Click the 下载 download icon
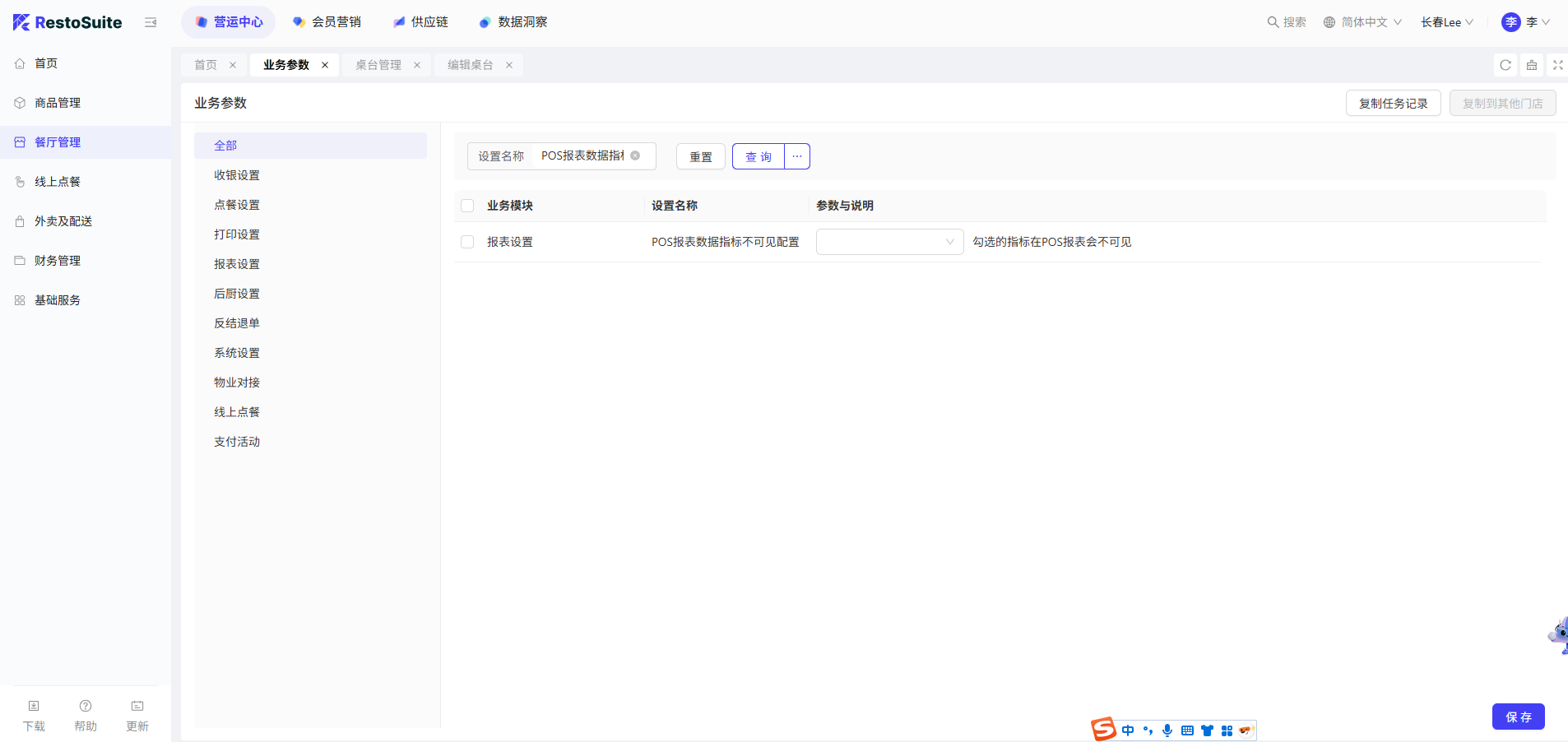The height and width of the screenshot is (742, 1568). click(x=34, y=706)
